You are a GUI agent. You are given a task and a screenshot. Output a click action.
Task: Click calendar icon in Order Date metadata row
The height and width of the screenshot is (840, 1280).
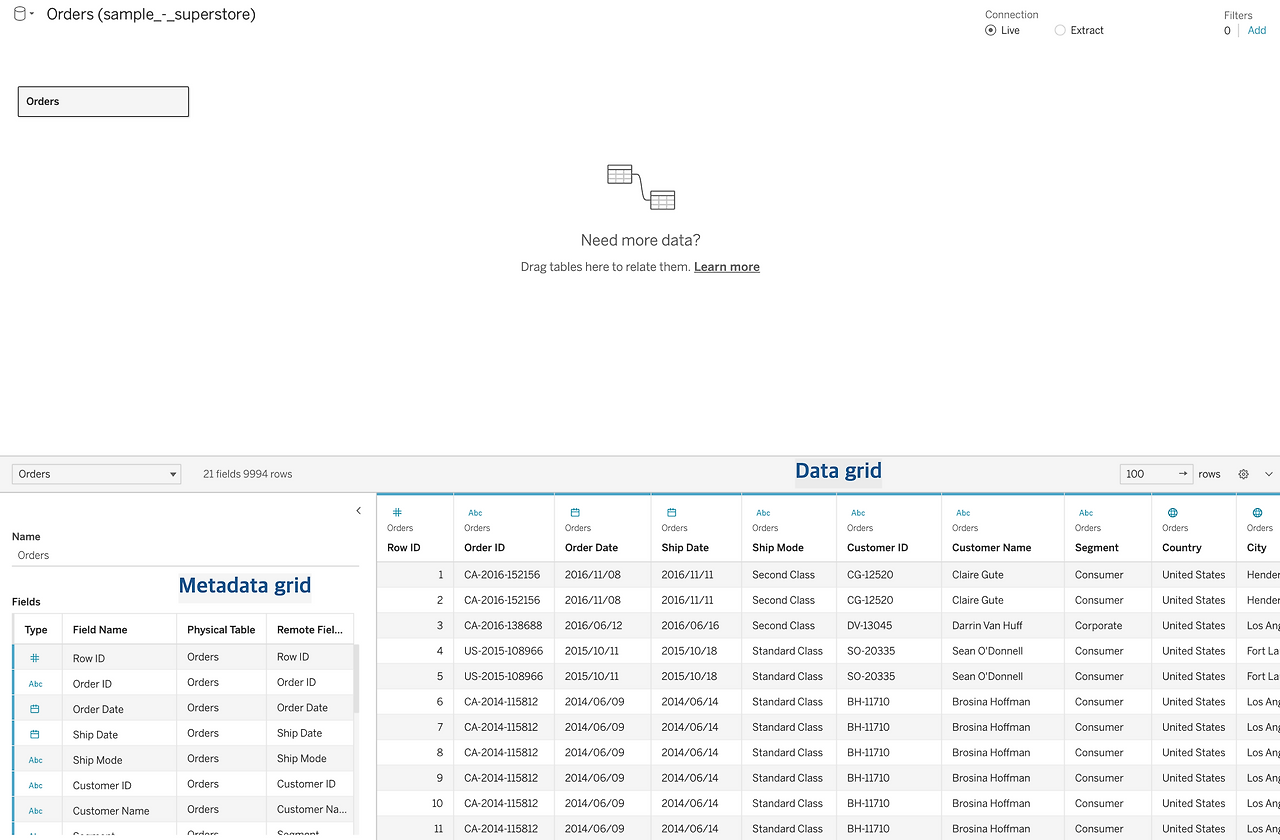(x=35, y=709)
